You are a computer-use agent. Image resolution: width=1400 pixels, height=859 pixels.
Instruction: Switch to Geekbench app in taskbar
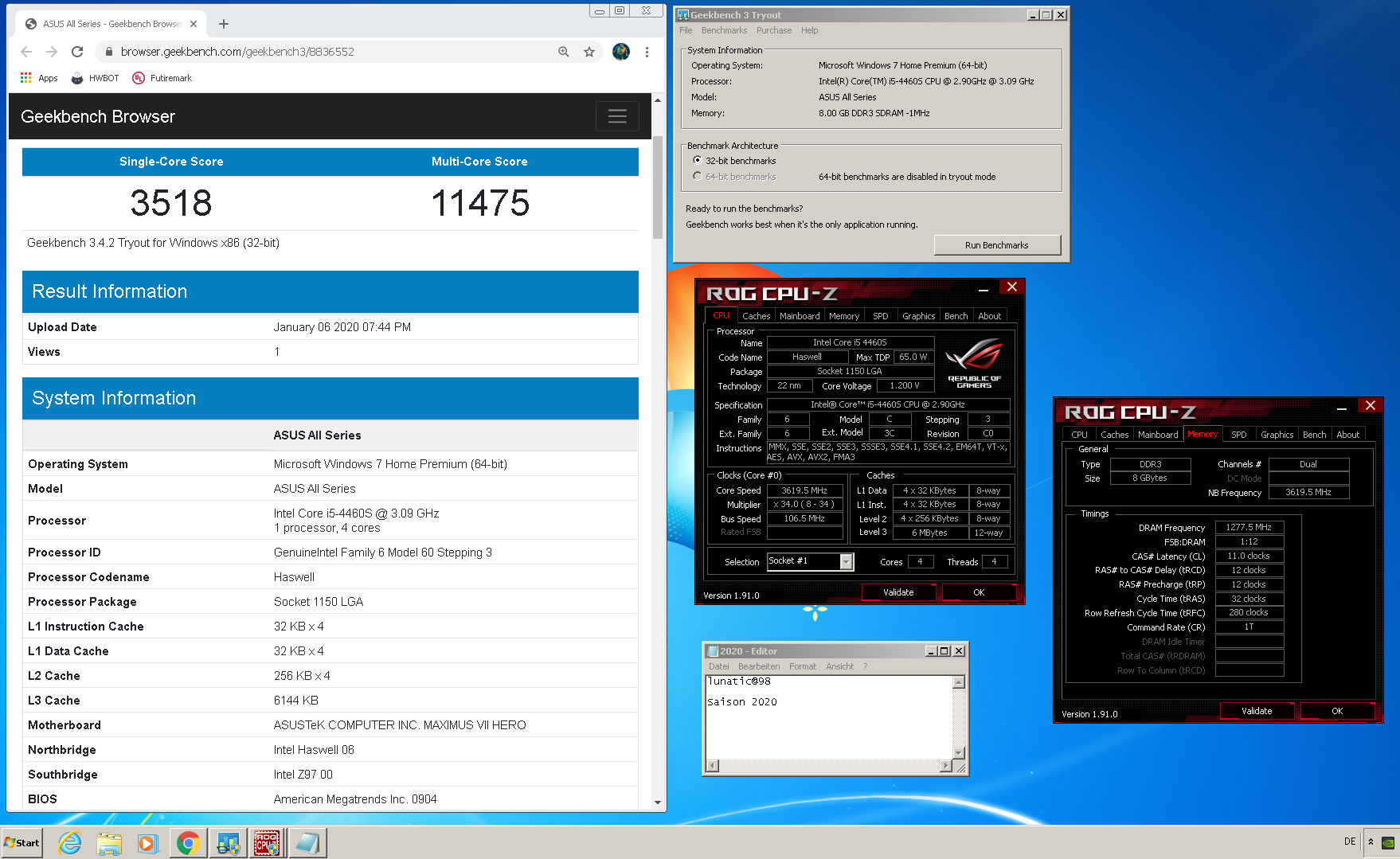coord(228,842)
